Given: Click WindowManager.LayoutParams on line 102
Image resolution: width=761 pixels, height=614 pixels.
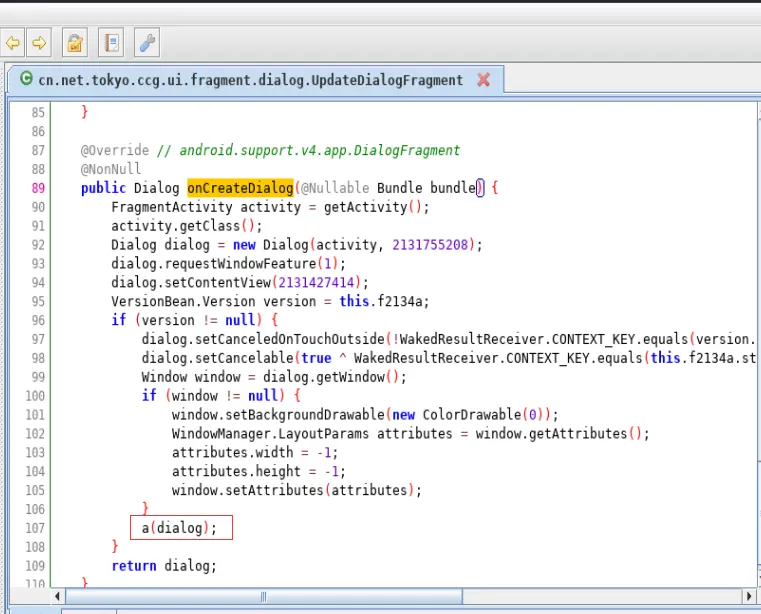Looking at the screenshot, I should click(x=270, y=433).
